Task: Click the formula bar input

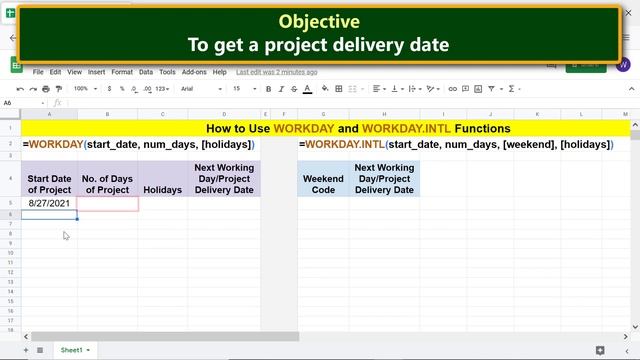Action: [351, 103]
